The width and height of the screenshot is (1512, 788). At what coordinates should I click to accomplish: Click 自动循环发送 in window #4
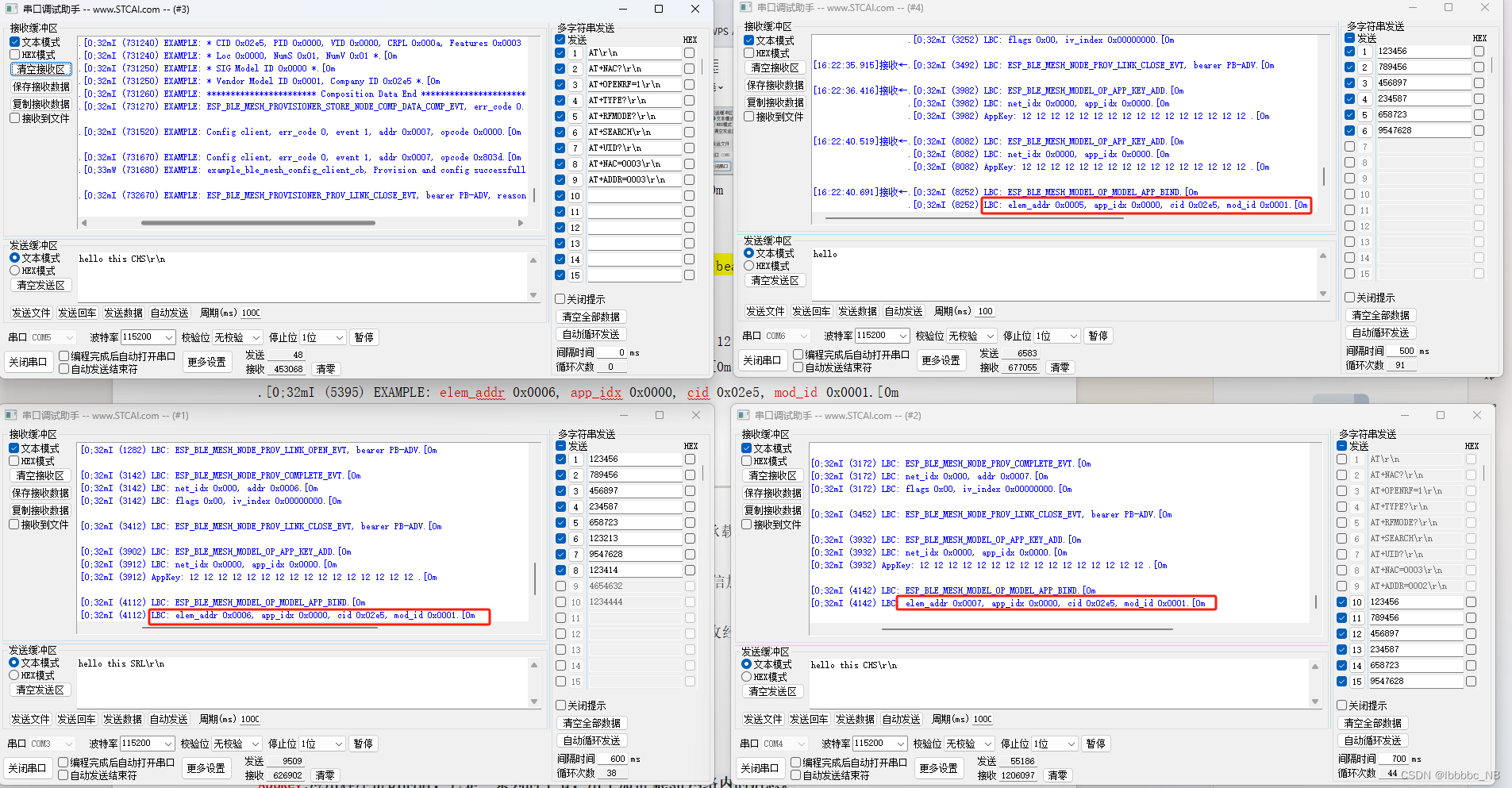1381,332
